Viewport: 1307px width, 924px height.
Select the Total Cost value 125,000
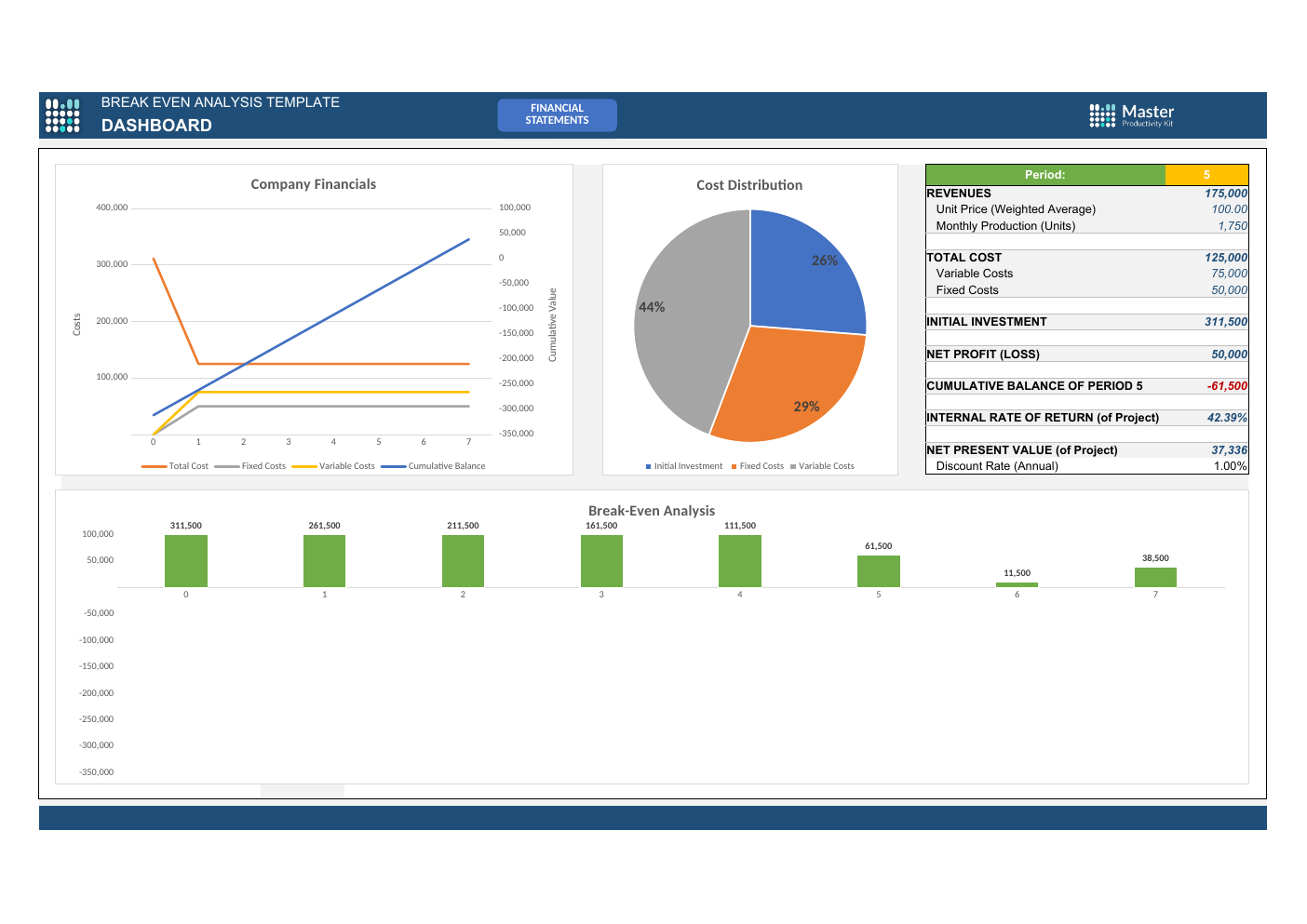pyautogui.click(x=1226, y=258)
